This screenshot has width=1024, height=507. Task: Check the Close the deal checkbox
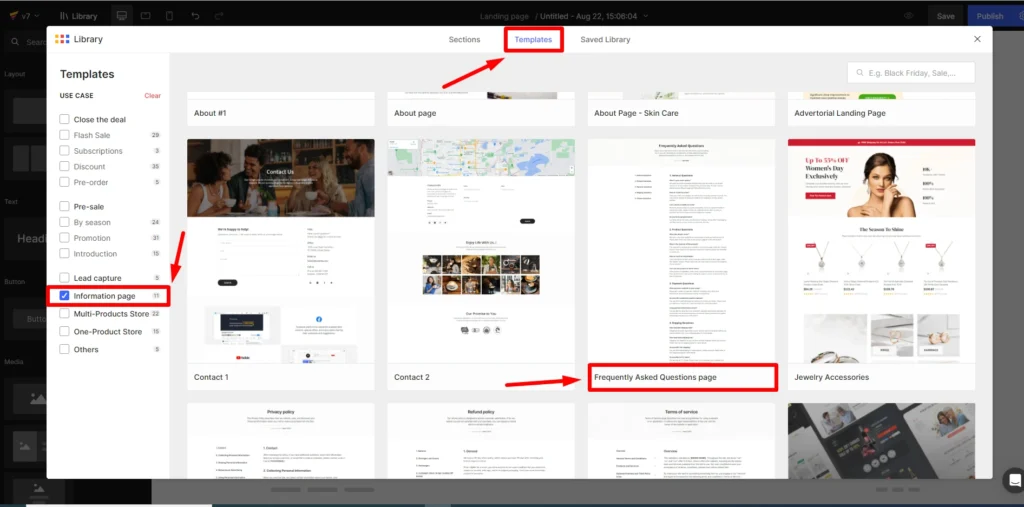(x=64, y=119)
